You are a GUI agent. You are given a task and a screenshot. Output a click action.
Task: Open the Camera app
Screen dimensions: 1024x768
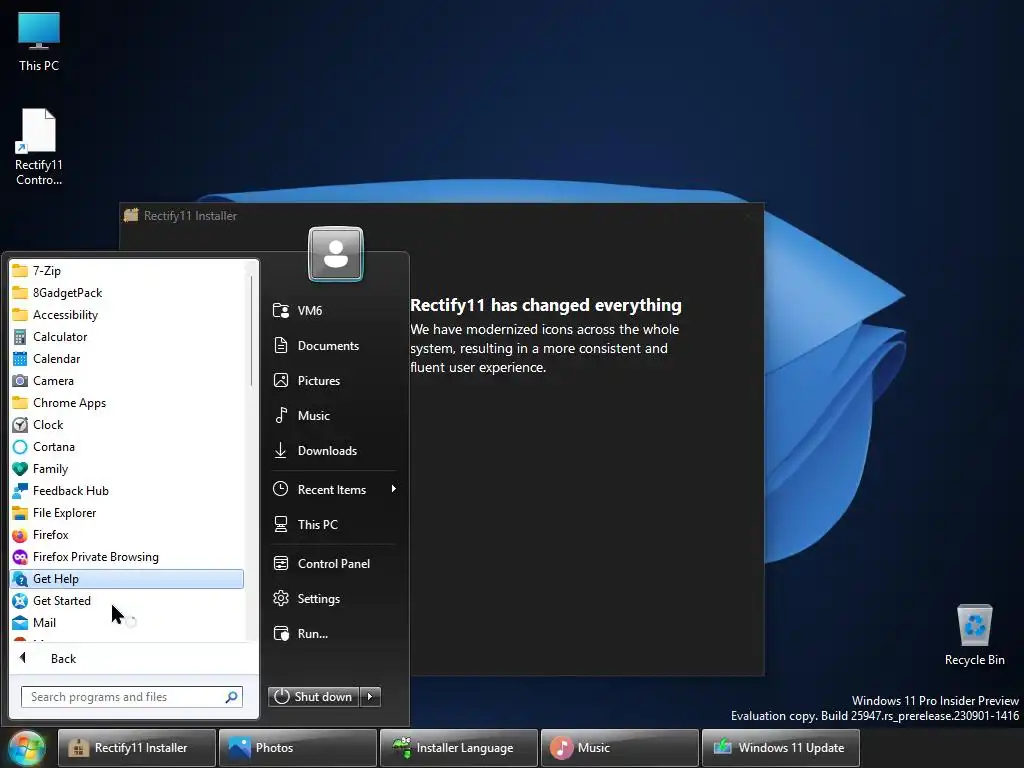127,381
